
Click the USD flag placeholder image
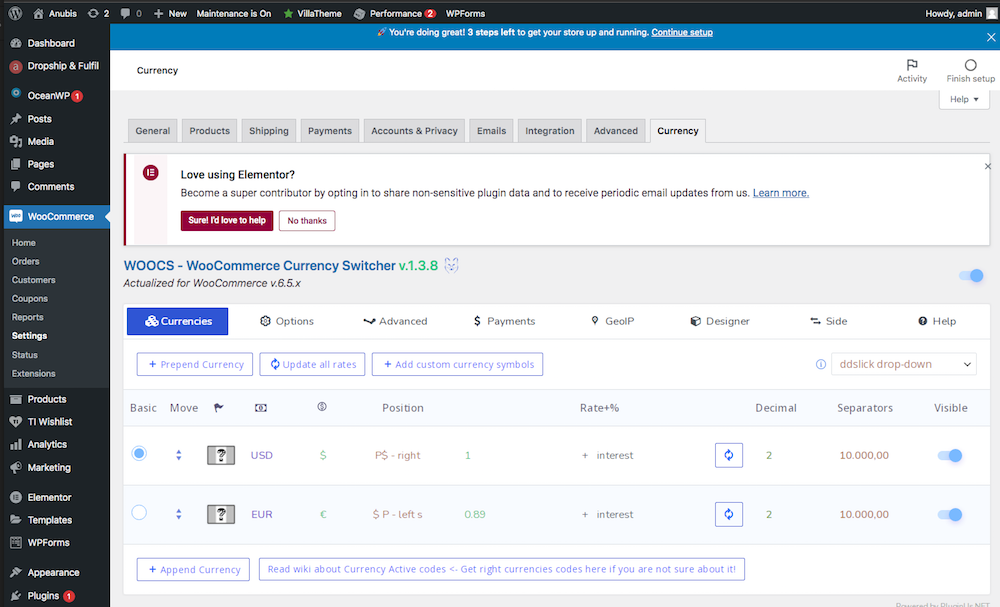click(x=221, y=455)
